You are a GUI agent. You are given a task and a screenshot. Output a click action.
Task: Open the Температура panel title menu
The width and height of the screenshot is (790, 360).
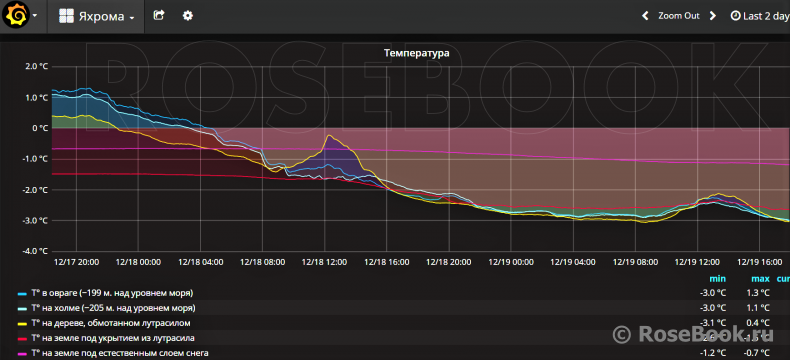416,52
